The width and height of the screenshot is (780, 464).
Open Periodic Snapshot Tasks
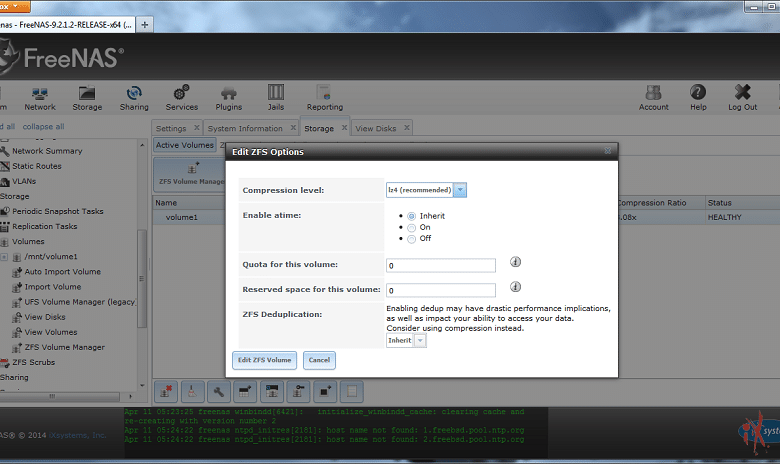click(x=58, y=211)
